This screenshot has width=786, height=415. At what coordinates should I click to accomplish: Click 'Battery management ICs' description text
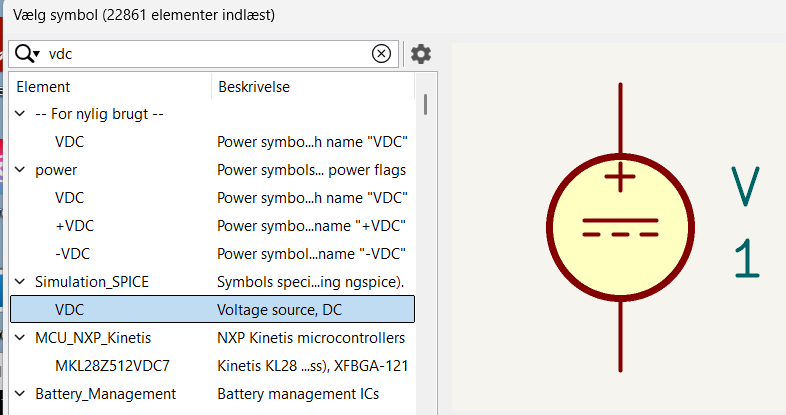point(298,394)
